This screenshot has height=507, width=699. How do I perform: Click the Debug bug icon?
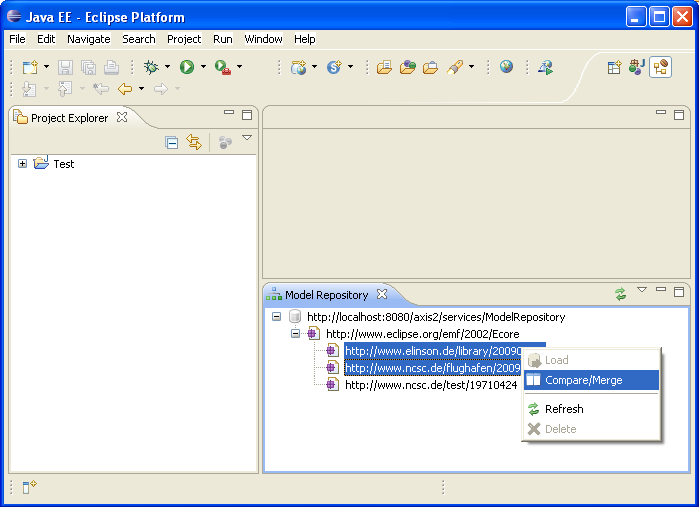tap(151, 67)
